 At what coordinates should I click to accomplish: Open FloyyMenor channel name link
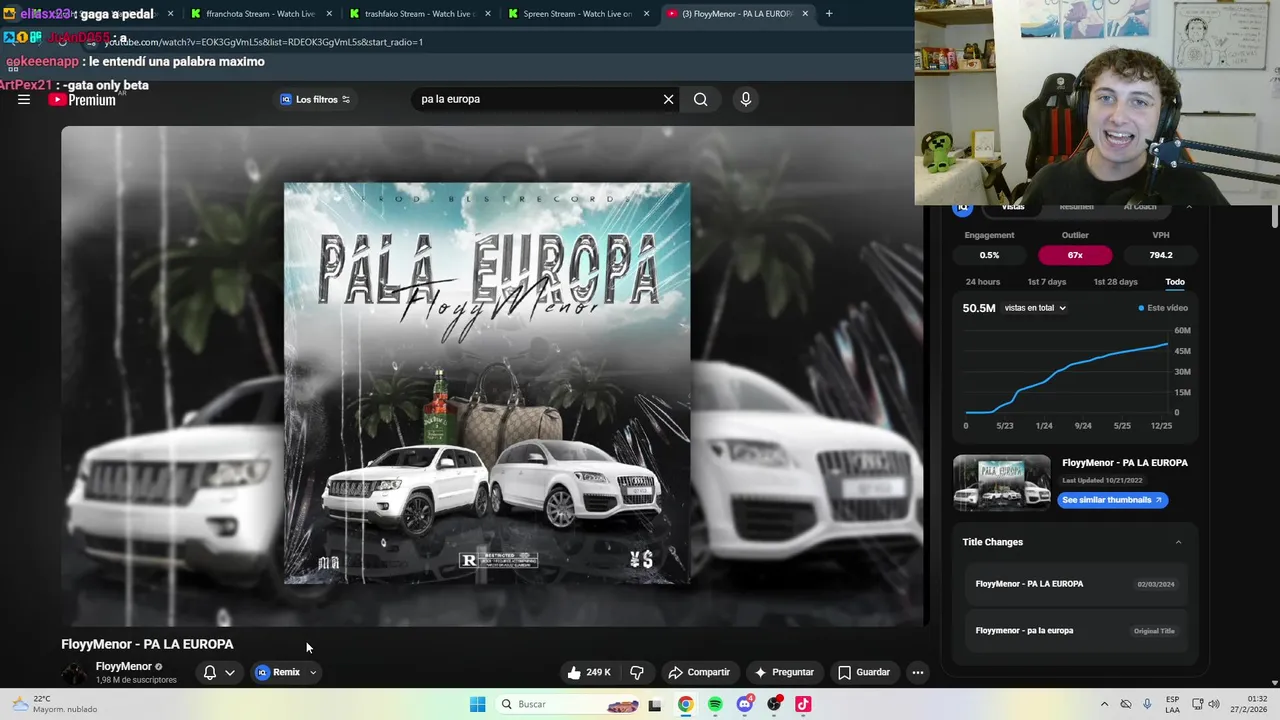point(124,666)
